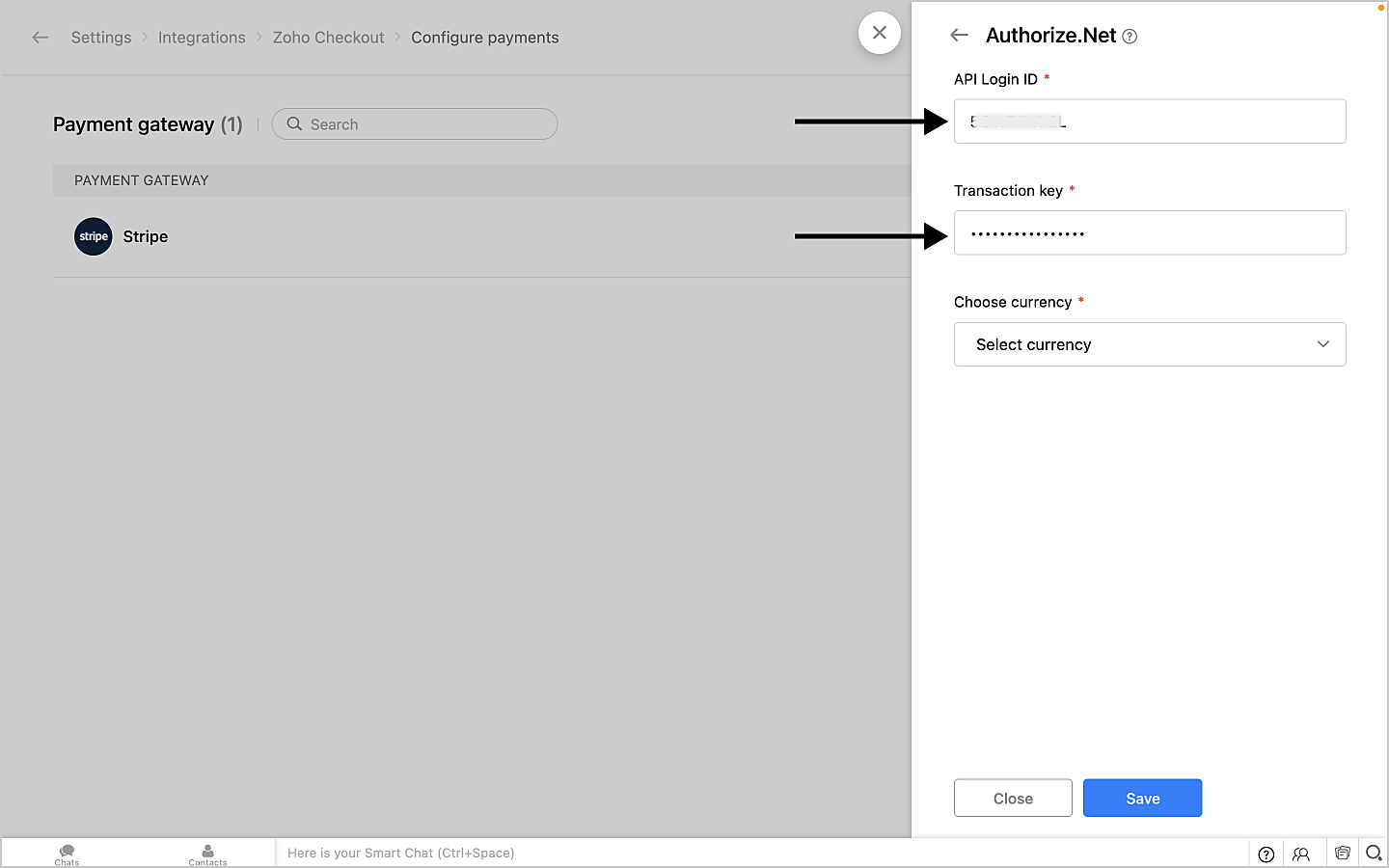Click the Transaction key label
This screenshot has width=1389, height=868.
coord(1008,191)
